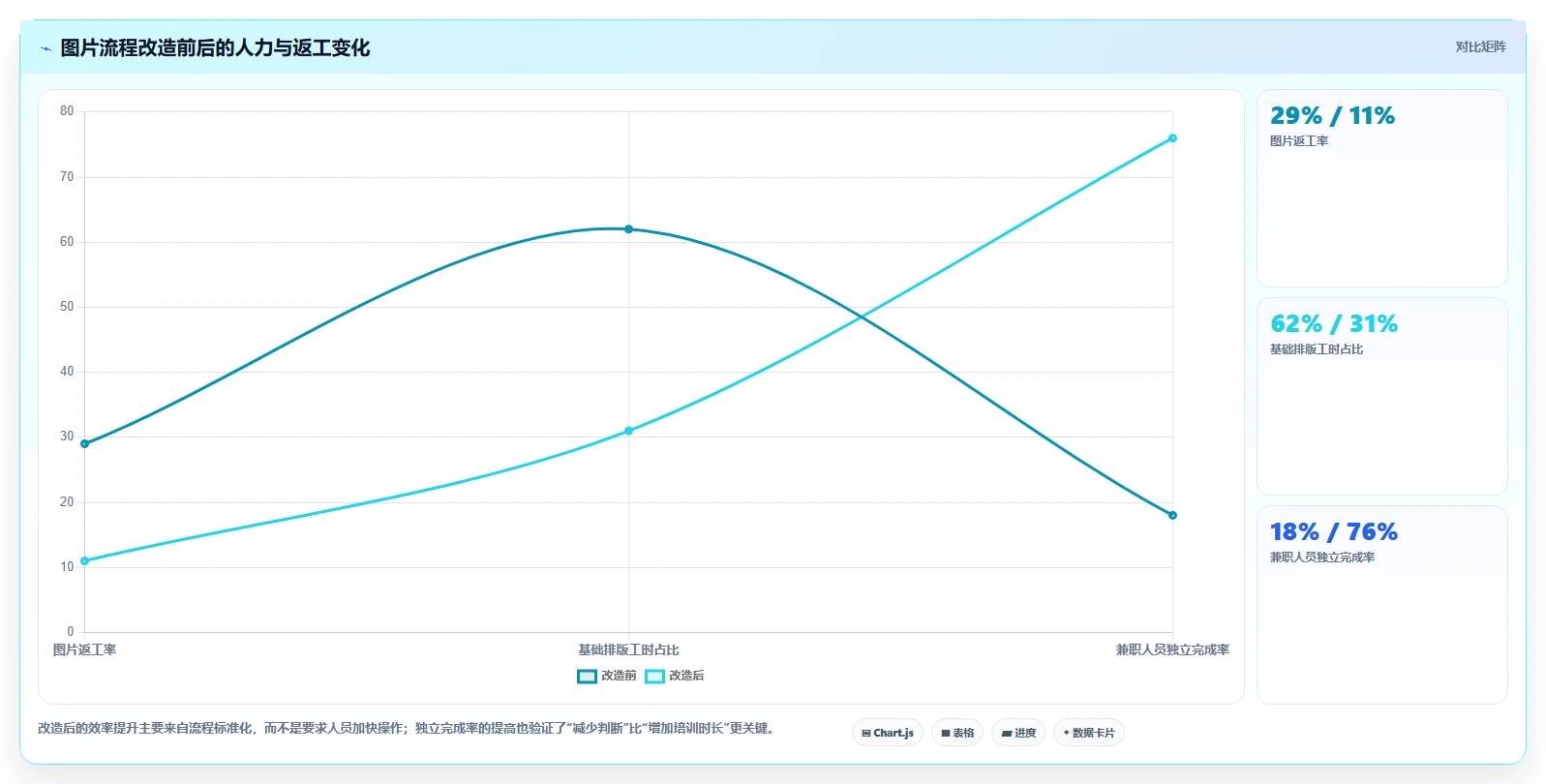Click the 基础排版工时占比 x-axis label
The width and height of the screenshot is (1546, 784).
pyautogui.click(x=628, y=649)
